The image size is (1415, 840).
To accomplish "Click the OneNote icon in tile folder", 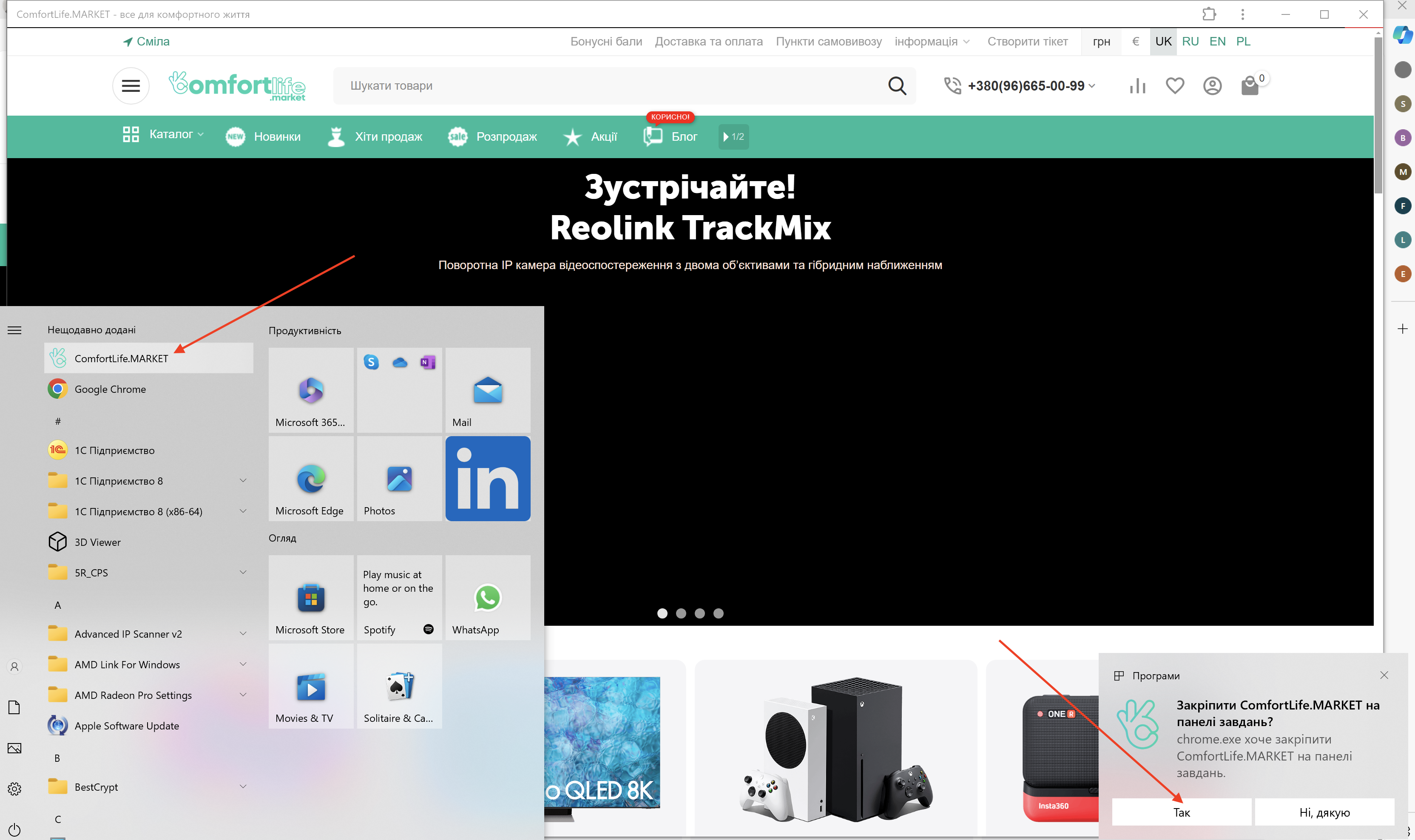I will pos(428,362).
